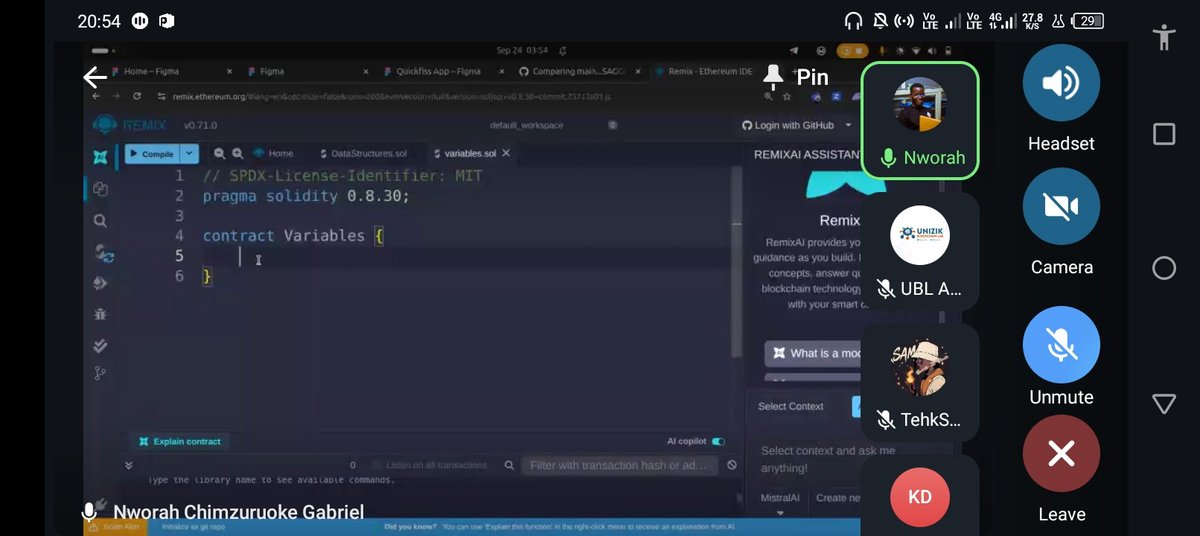This screenshot has width=1200, height=536.
Task: Expand the Login with GitHub dropdown arrow
Action: (x=849, y=125)
